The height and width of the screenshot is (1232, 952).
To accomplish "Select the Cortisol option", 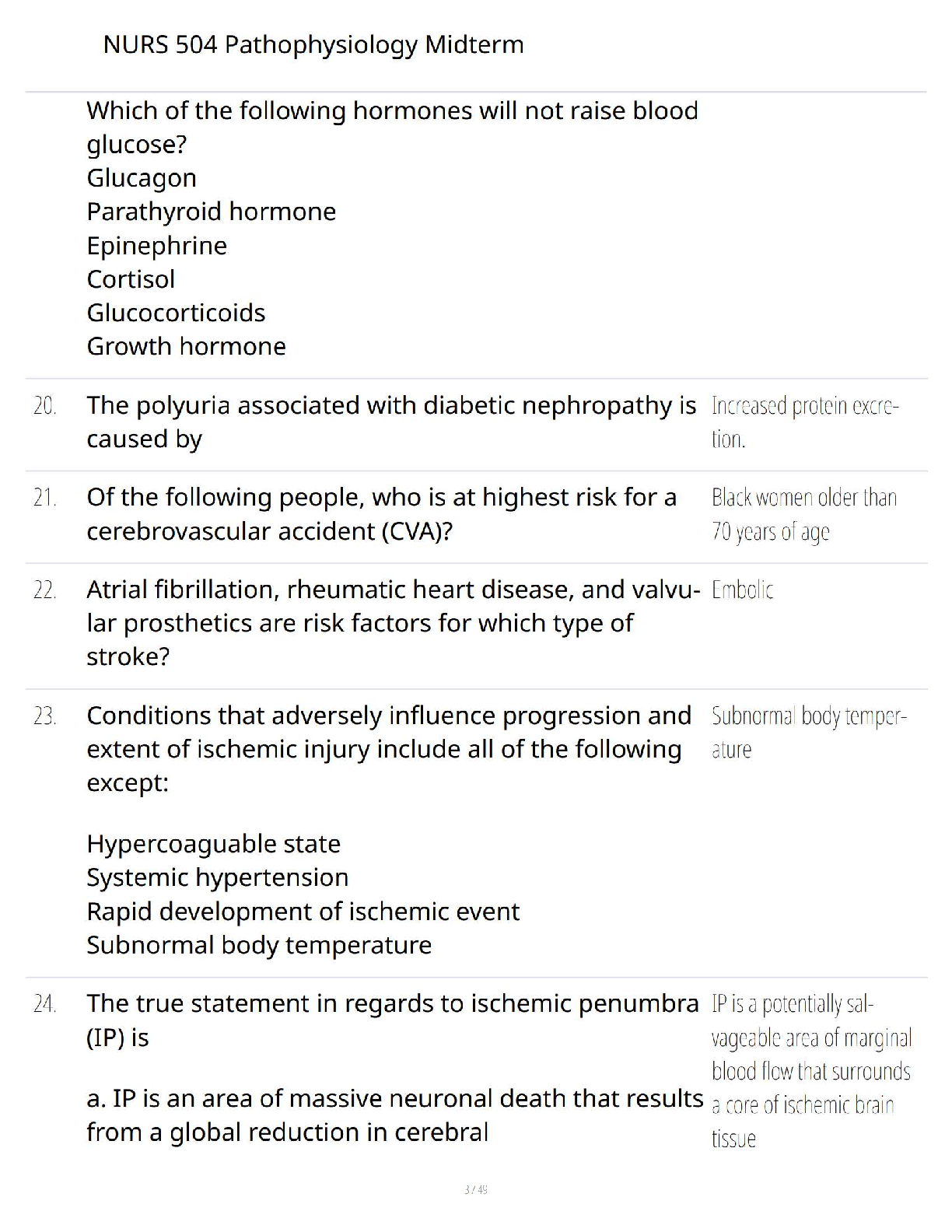I will pos(131,279).
